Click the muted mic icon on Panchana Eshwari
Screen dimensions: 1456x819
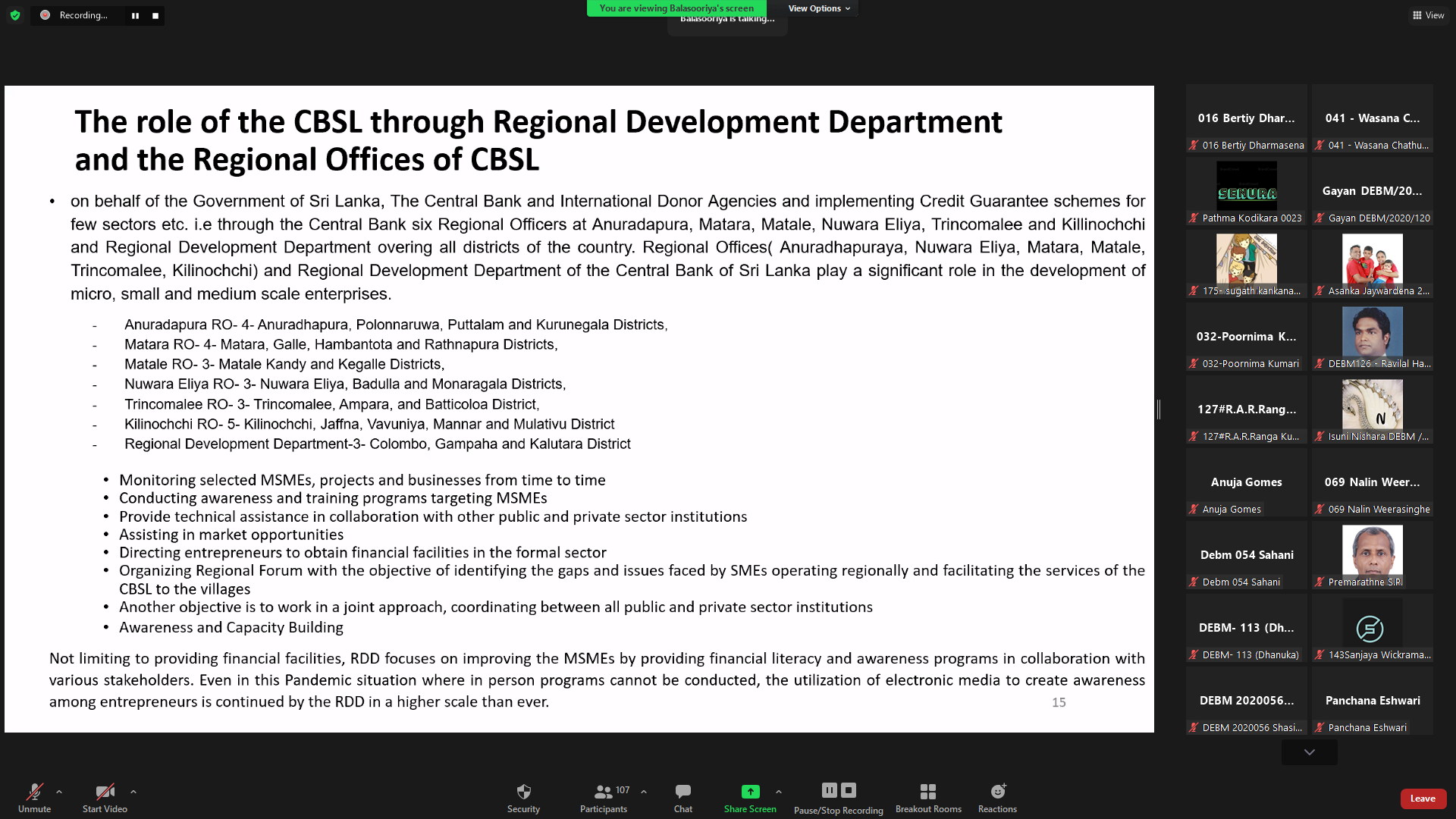pyautogui.click(x=1320, y=728)
